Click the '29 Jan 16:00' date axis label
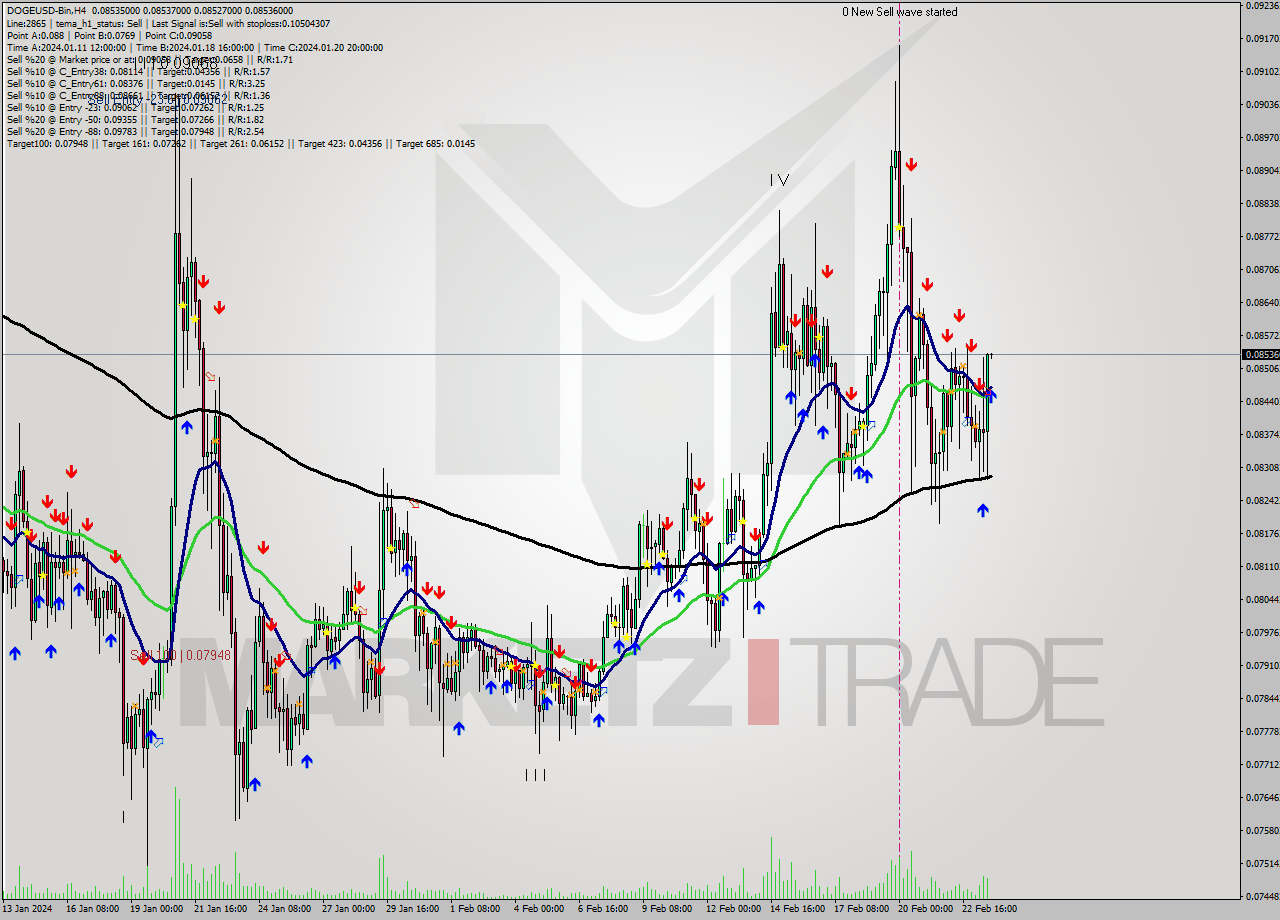 412,909
